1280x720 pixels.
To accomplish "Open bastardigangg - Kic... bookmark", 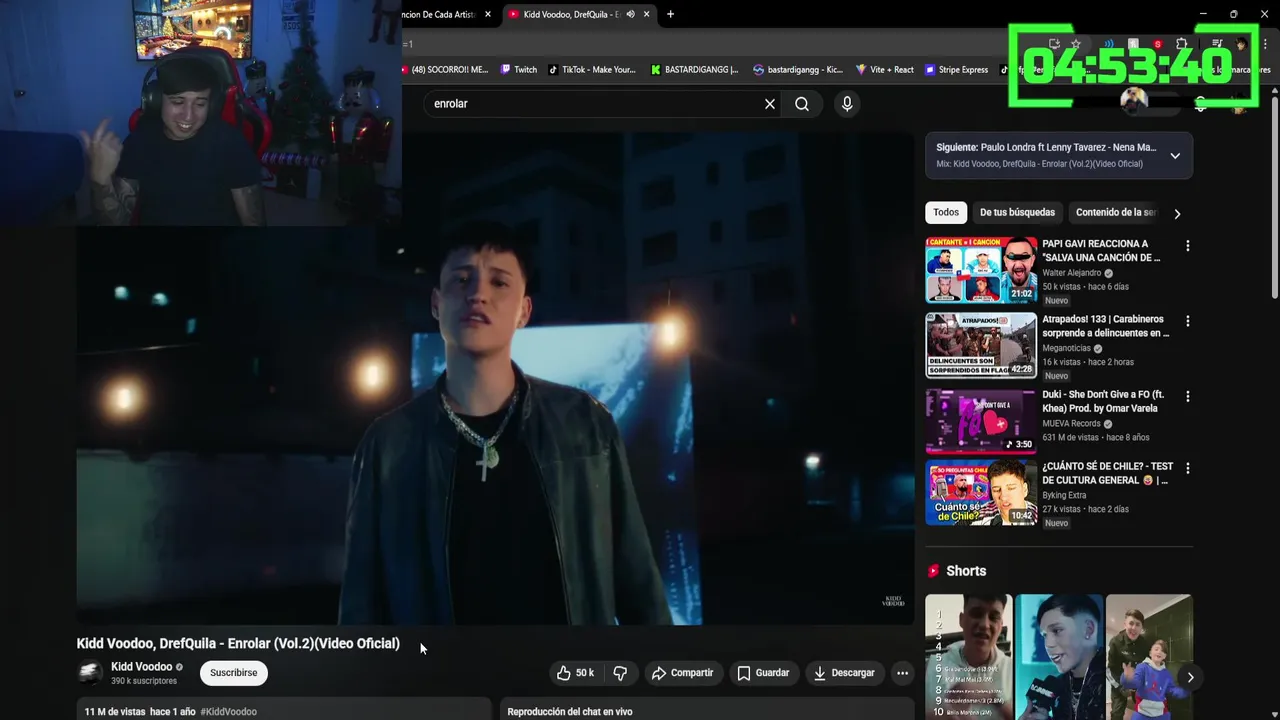I will 798,70.
